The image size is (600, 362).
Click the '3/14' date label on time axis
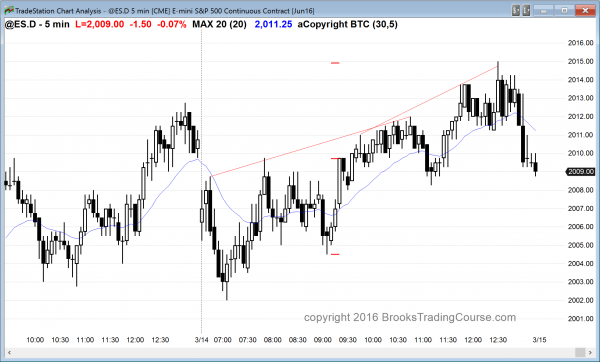[201, 340]
